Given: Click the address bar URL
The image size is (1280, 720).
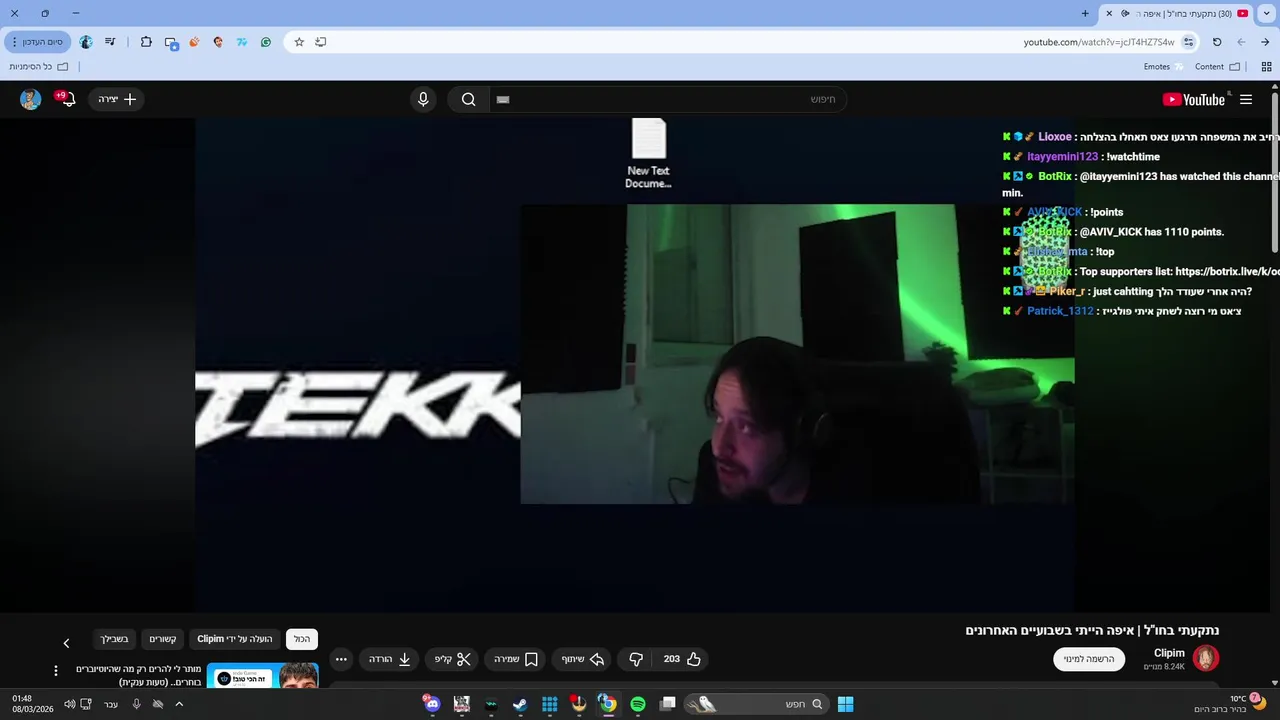Looking at the screenshot, I should 1099,42.
